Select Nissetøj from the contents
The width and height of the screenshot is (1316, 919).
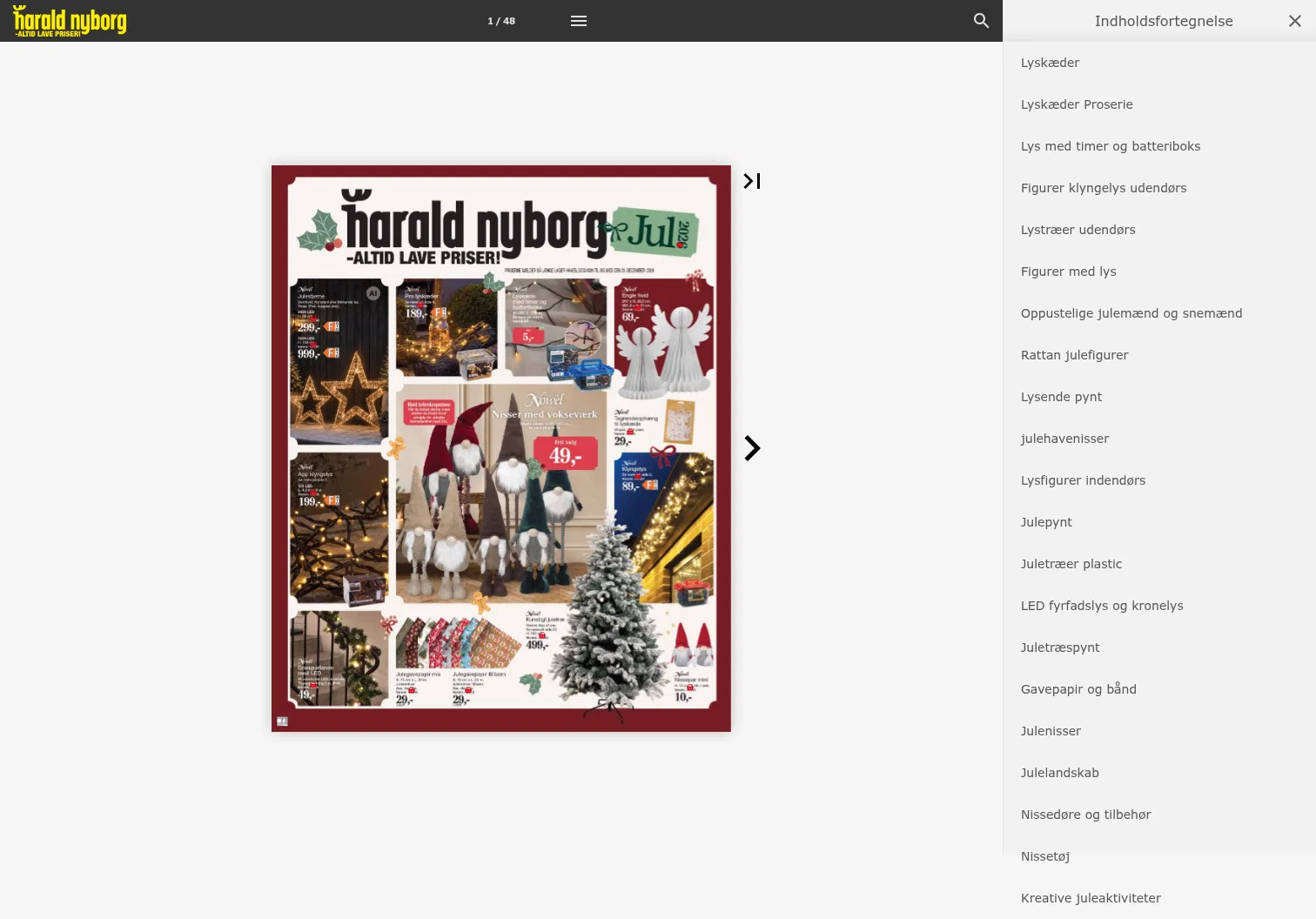click(1159, 856)
